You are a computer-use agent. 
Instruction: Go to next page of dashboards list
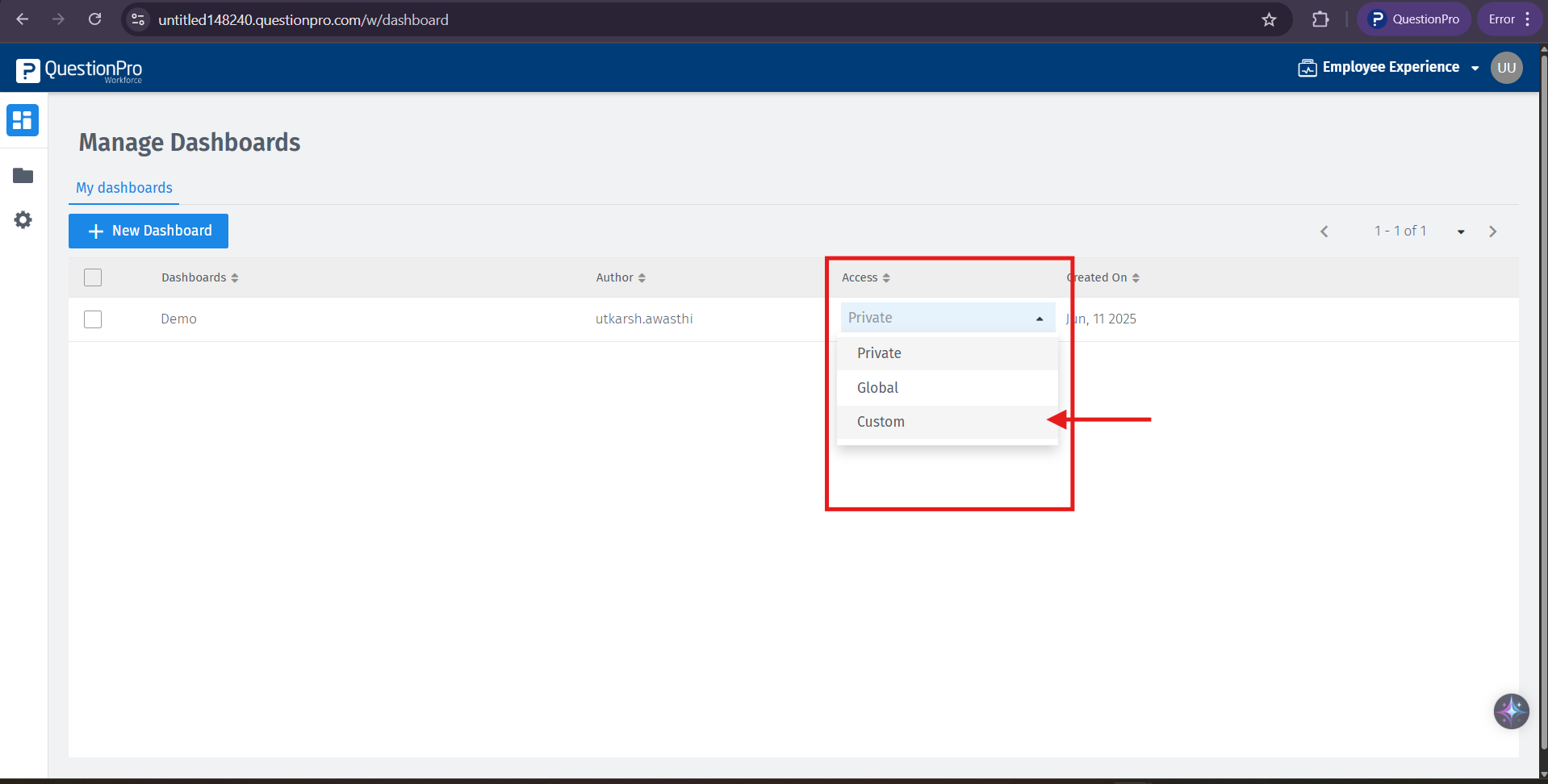[1492, 231]
